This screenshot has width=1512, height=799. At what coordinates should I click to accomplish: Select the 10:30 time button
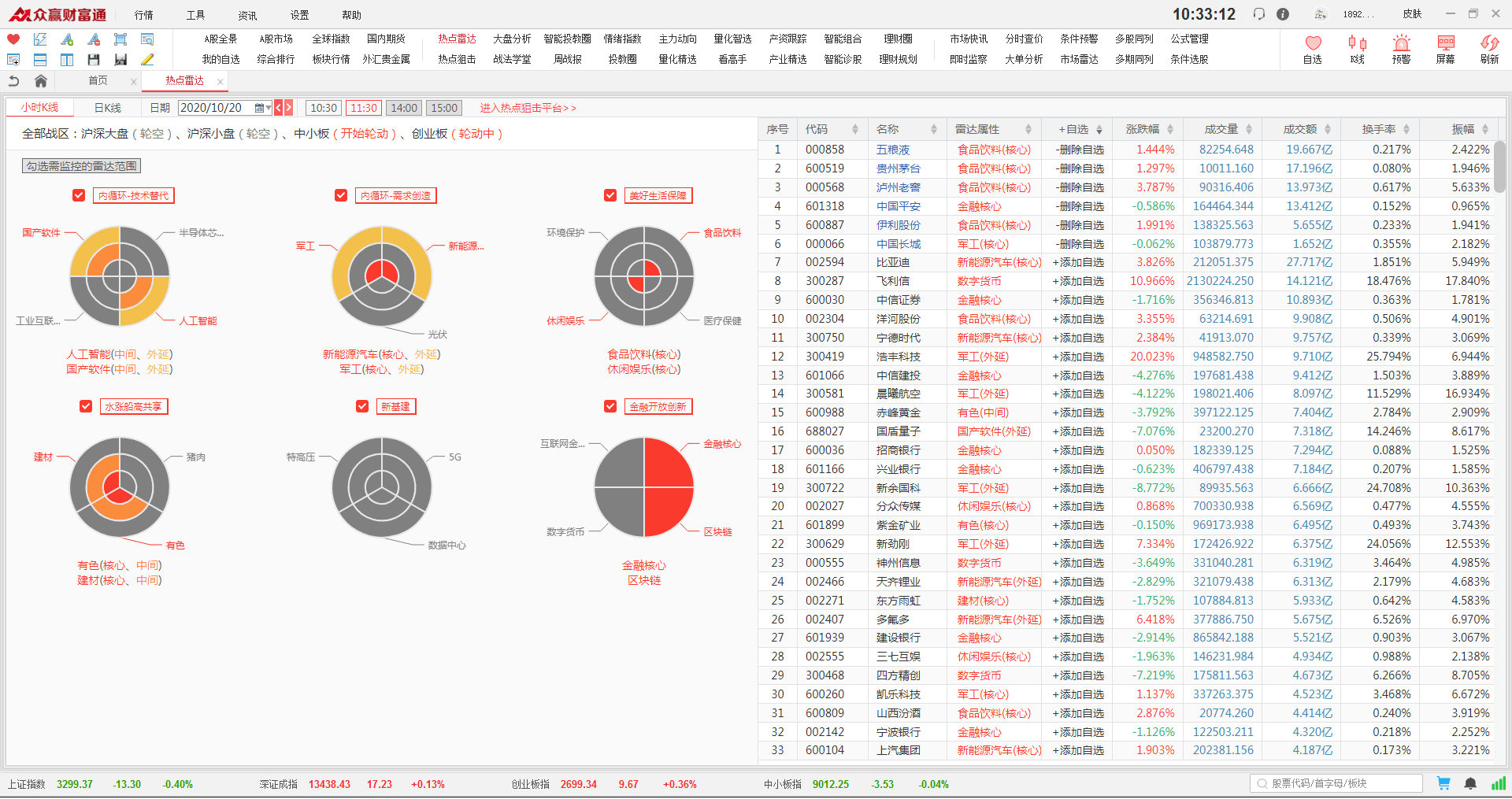point(324,108)
